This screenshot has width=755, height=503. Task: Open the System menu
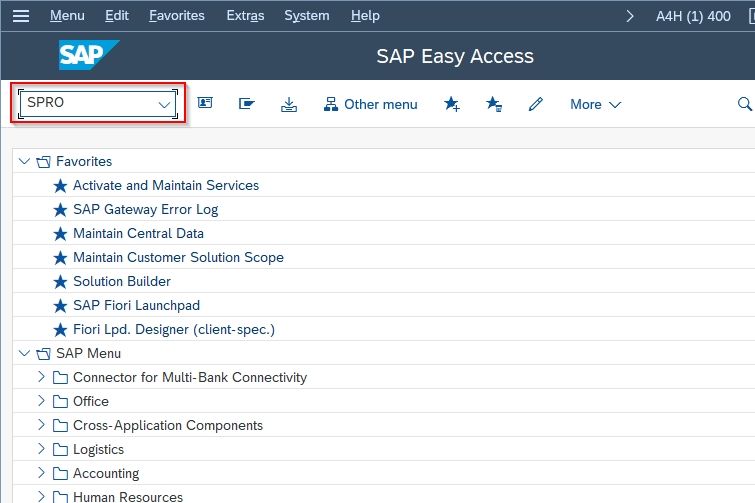coord(307,15)
